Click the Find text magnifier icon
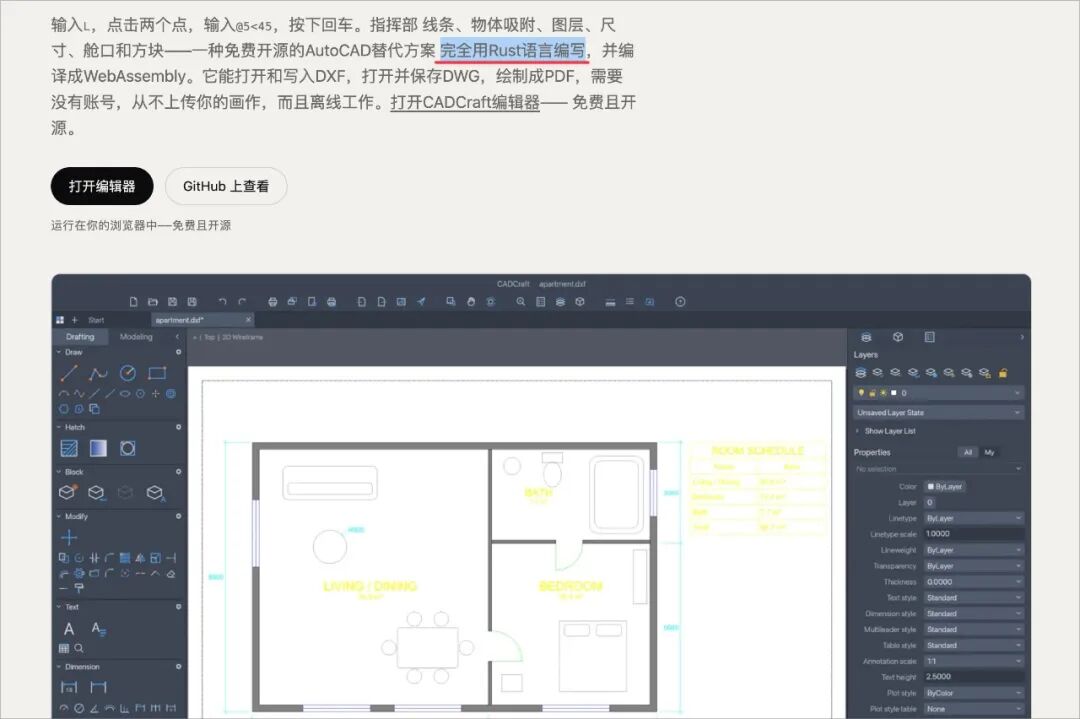This screenshot has height=719, width=1080. (79, 648)
